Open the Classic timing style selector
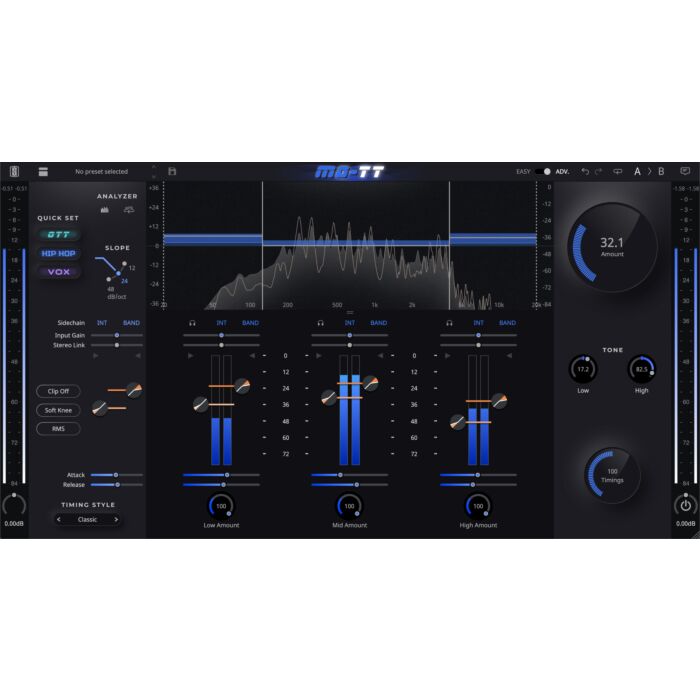The image size is (700, 700). 88,519
